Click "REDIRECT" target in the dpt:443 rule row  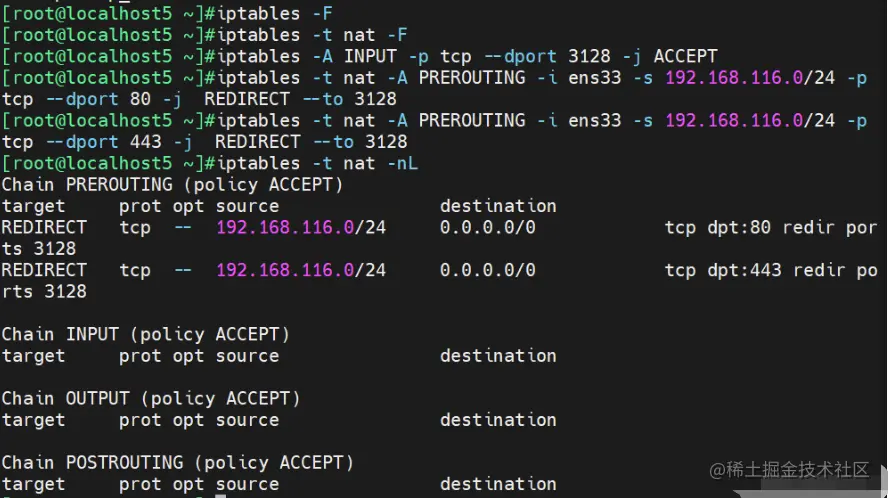pyautogui.click(x=44, y=271)
